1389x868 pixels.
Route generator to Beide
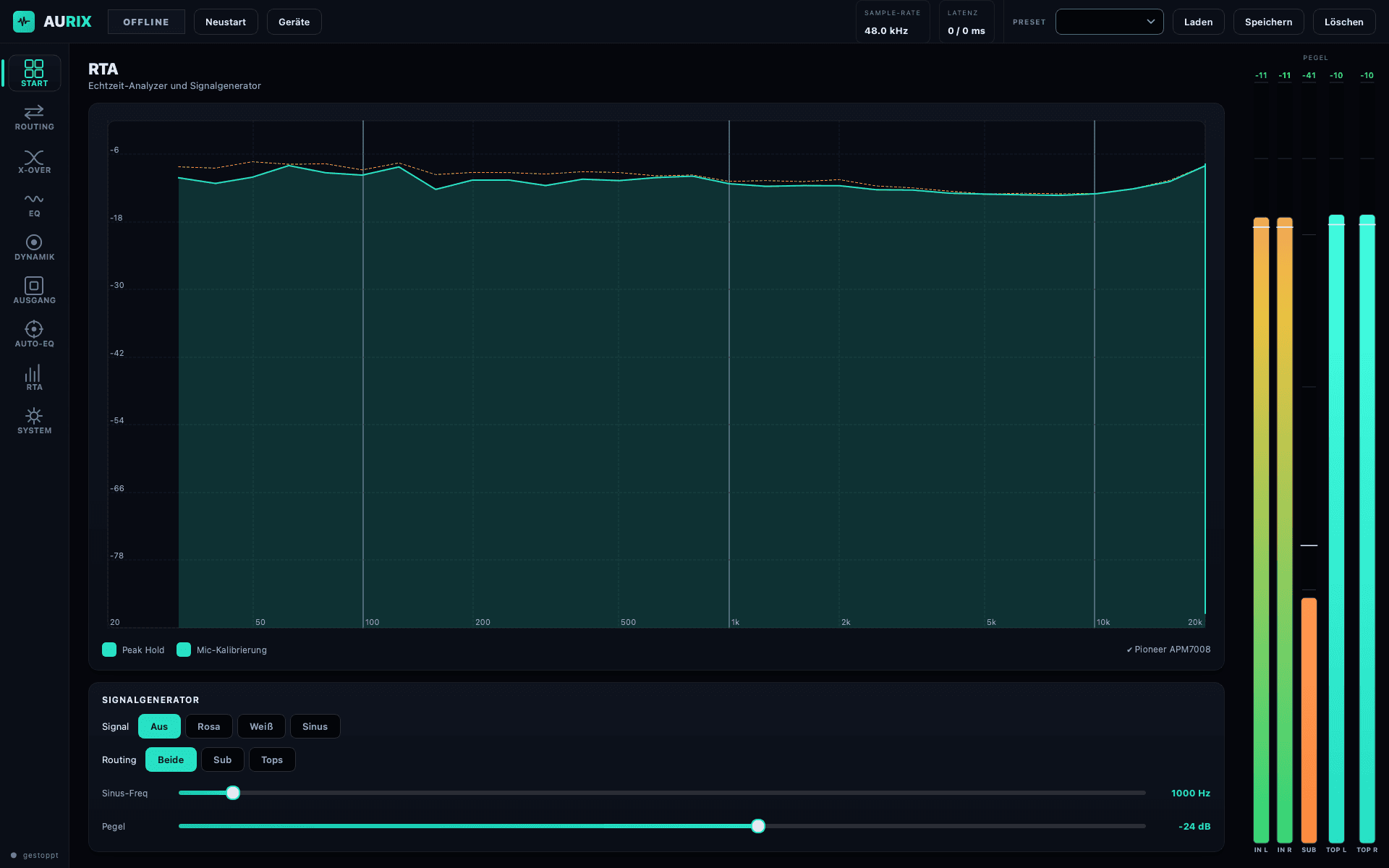[x=171, y=759]
